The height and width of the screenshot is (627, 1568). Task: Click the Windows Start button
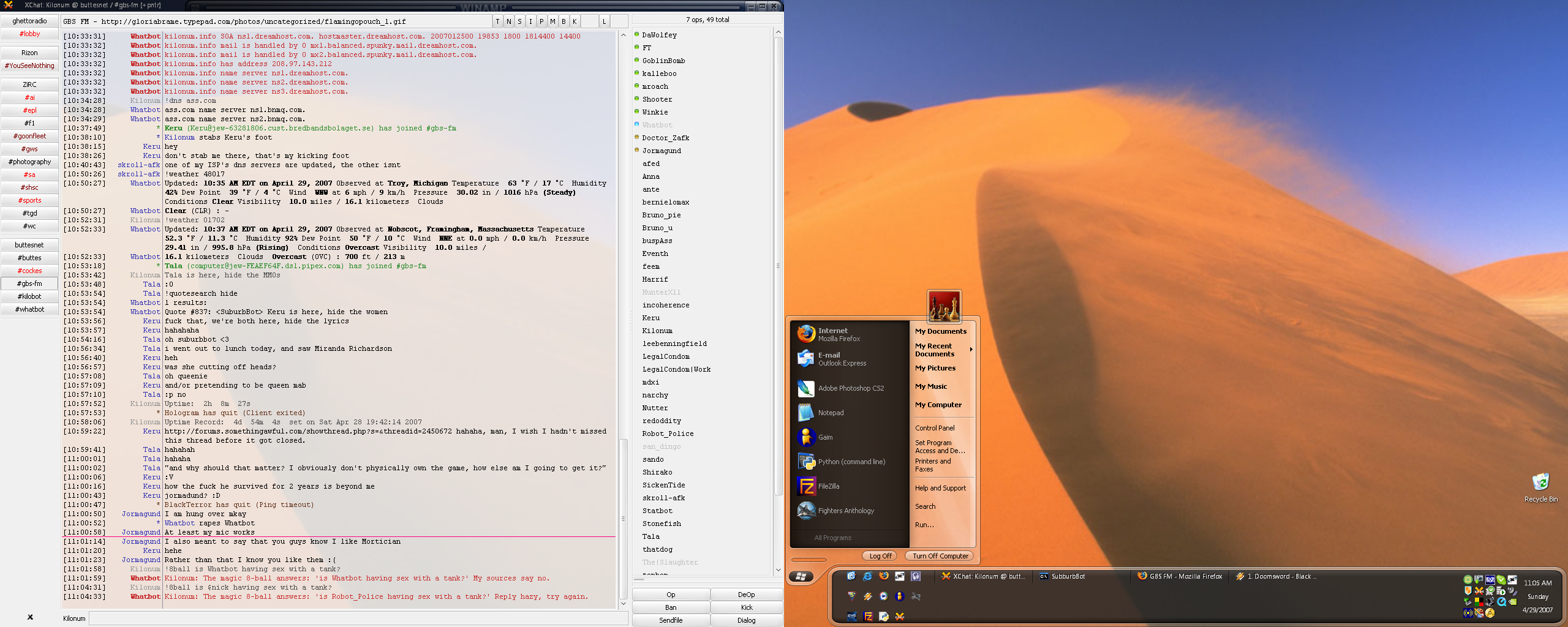pos(801,576)
